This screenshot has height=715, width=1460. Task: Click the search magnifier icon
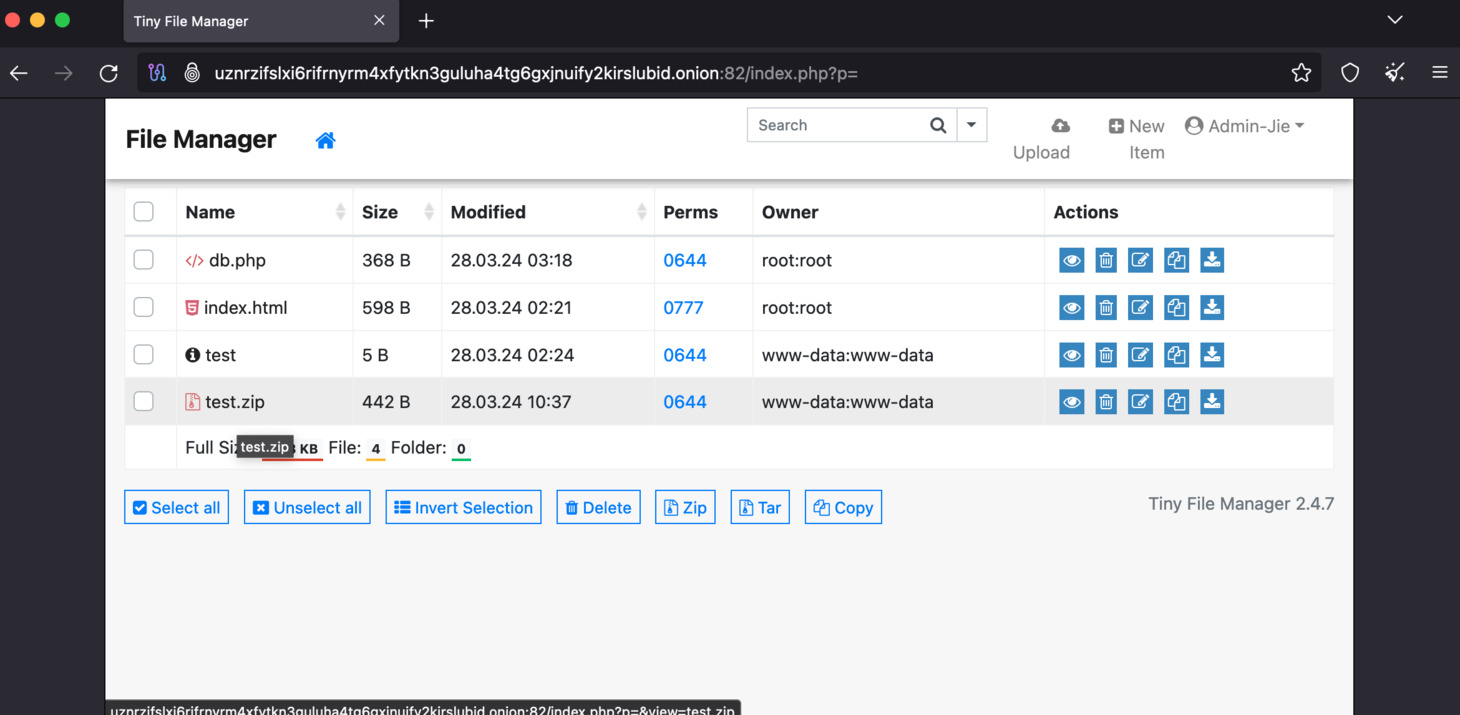[938, 125]
